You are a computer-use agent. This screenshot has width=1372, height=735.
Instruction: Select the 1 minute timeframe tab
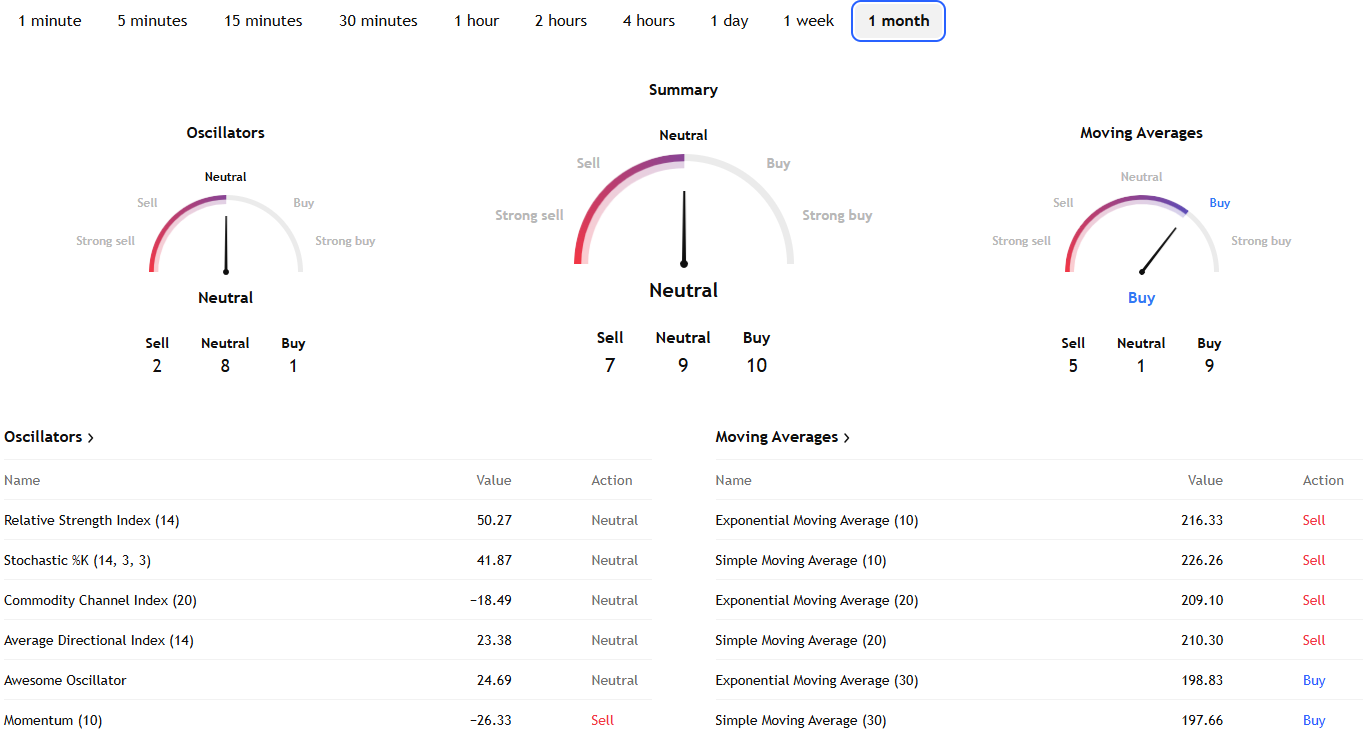(50, 21)
